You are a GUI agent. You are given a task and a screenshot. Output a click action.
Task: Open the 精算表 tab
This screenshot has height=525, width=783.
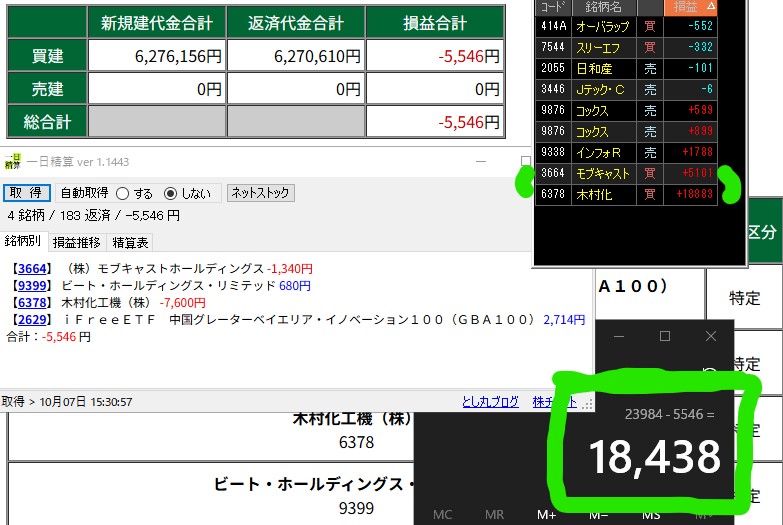[x=130, y=242]
